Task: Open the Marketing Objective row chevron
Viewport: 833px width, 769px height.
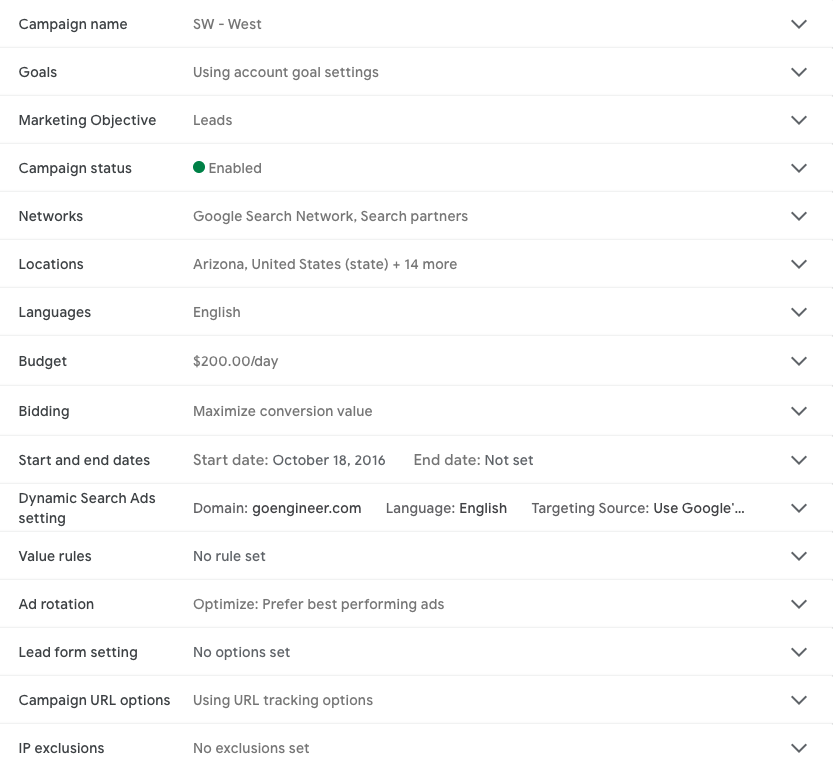Action: pyautogui.click(x=798, y=120)
